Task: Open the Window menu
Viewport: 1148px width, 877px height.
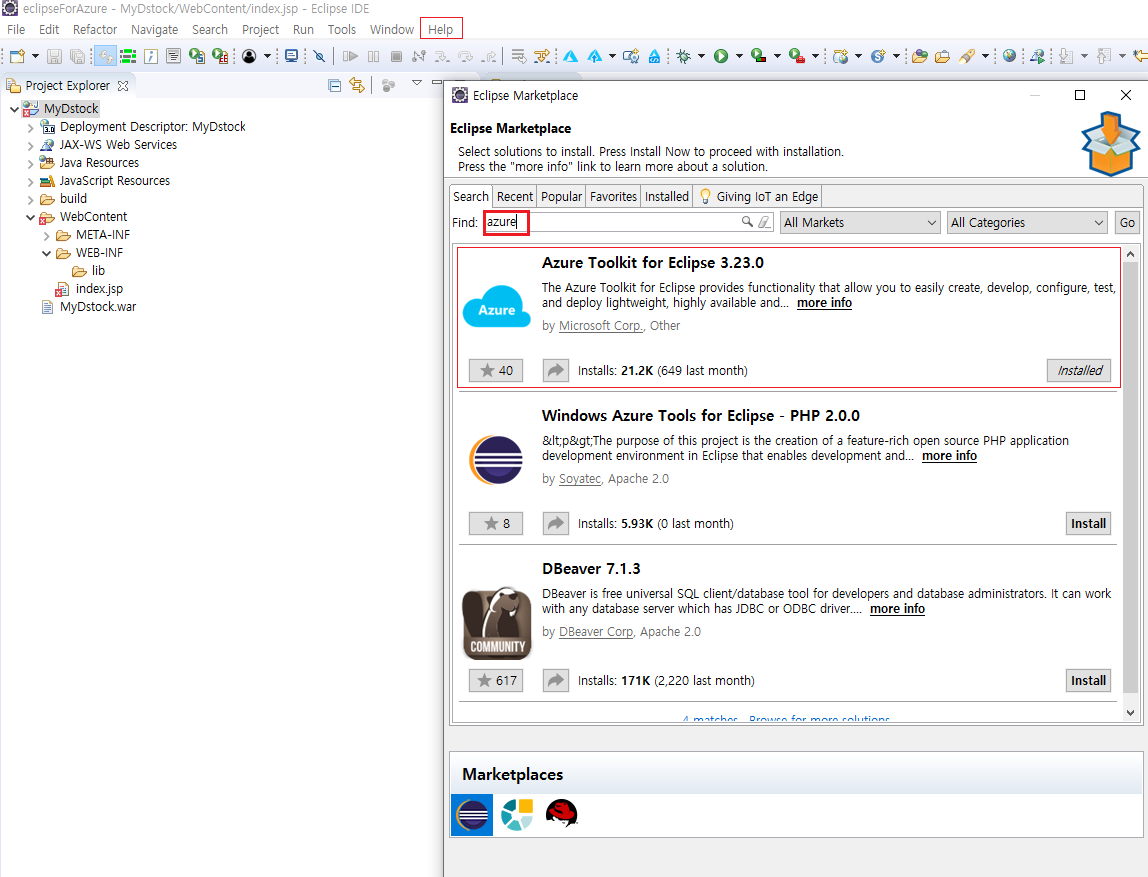Action: coord(392,29)
